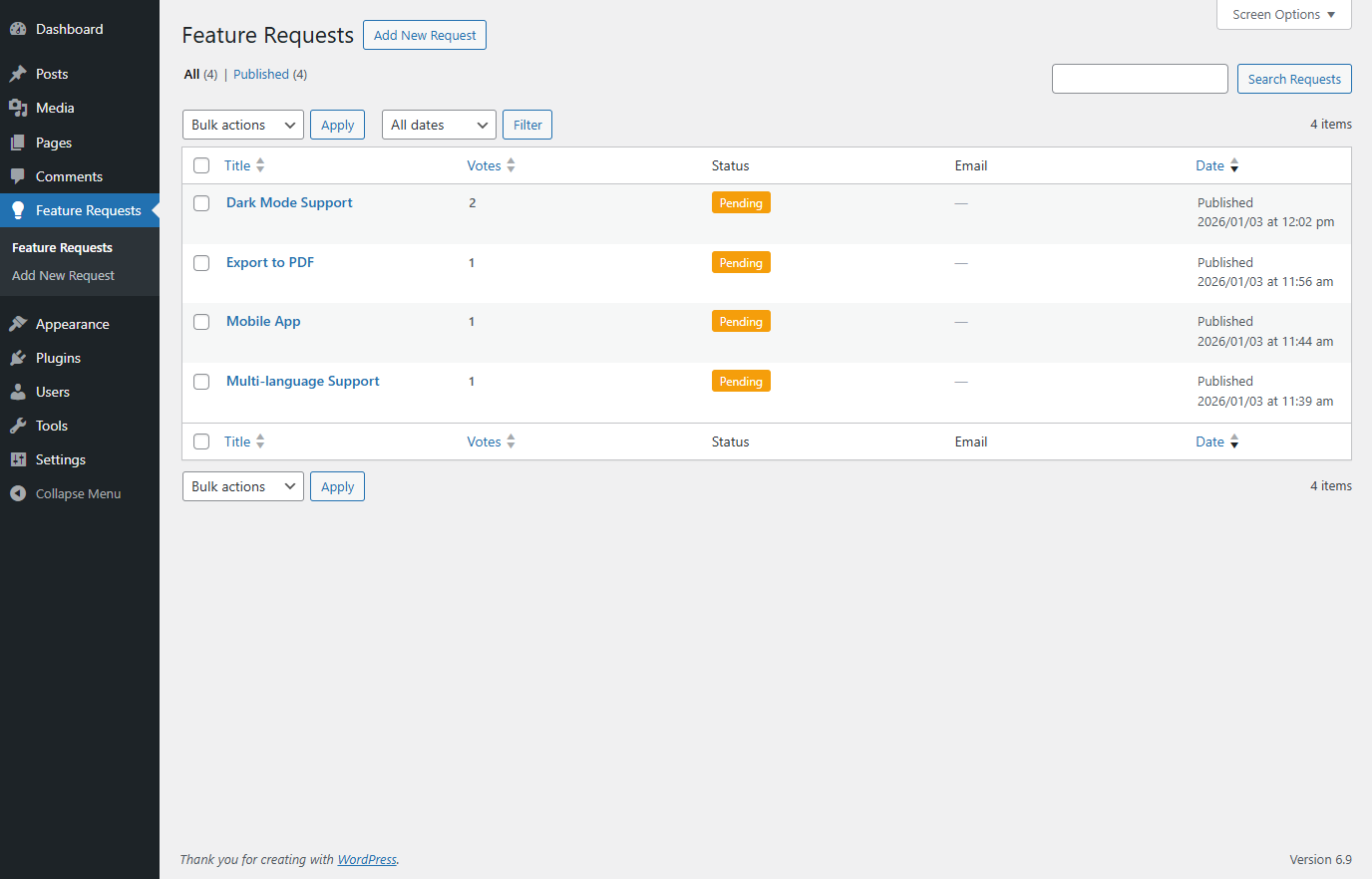
Task: Open the Mobile App feature request
Action: tap(263, 321)
